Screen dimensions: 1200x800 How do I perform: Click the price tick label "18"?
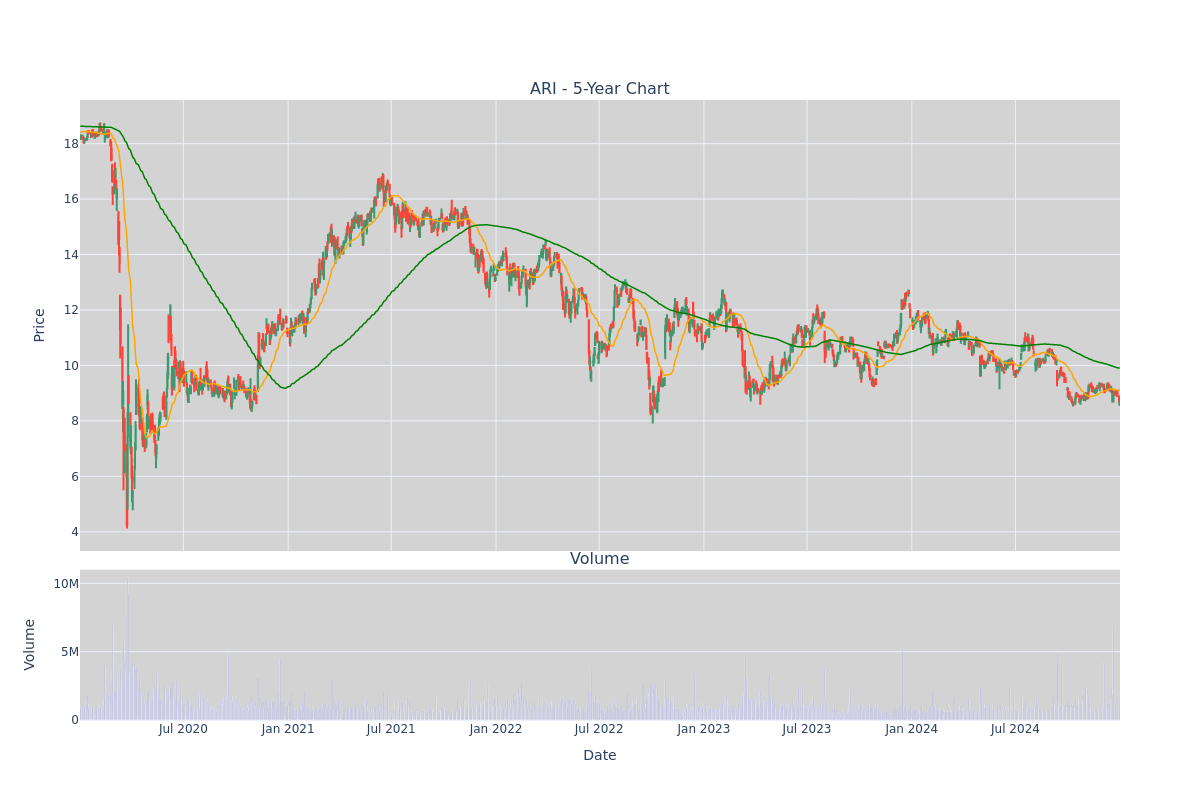pos(71,143)
